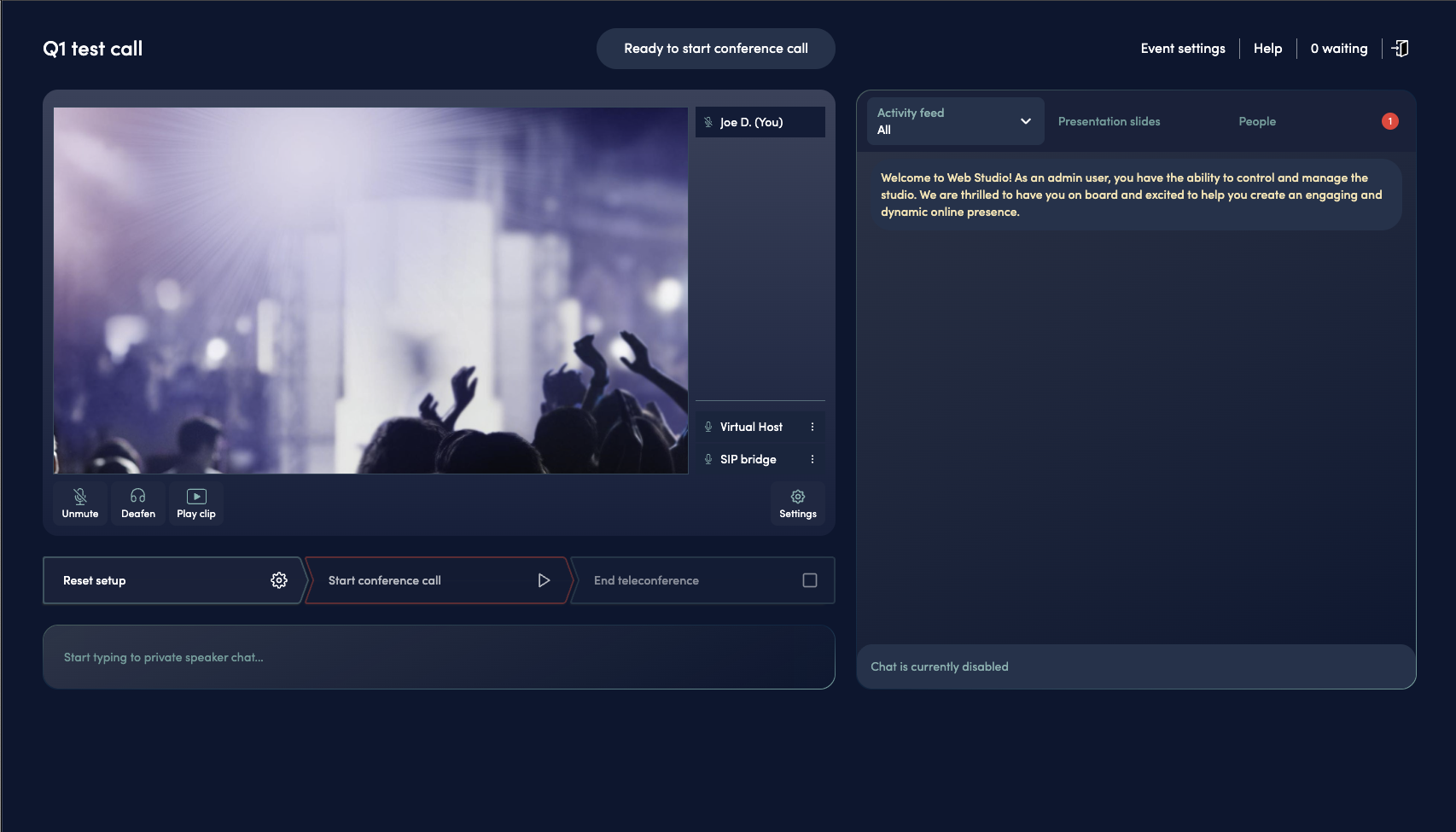Click the private speaker chat input
Image resolution: width=1456 pixels, height=832 pixels.
(x=439, y=657)
